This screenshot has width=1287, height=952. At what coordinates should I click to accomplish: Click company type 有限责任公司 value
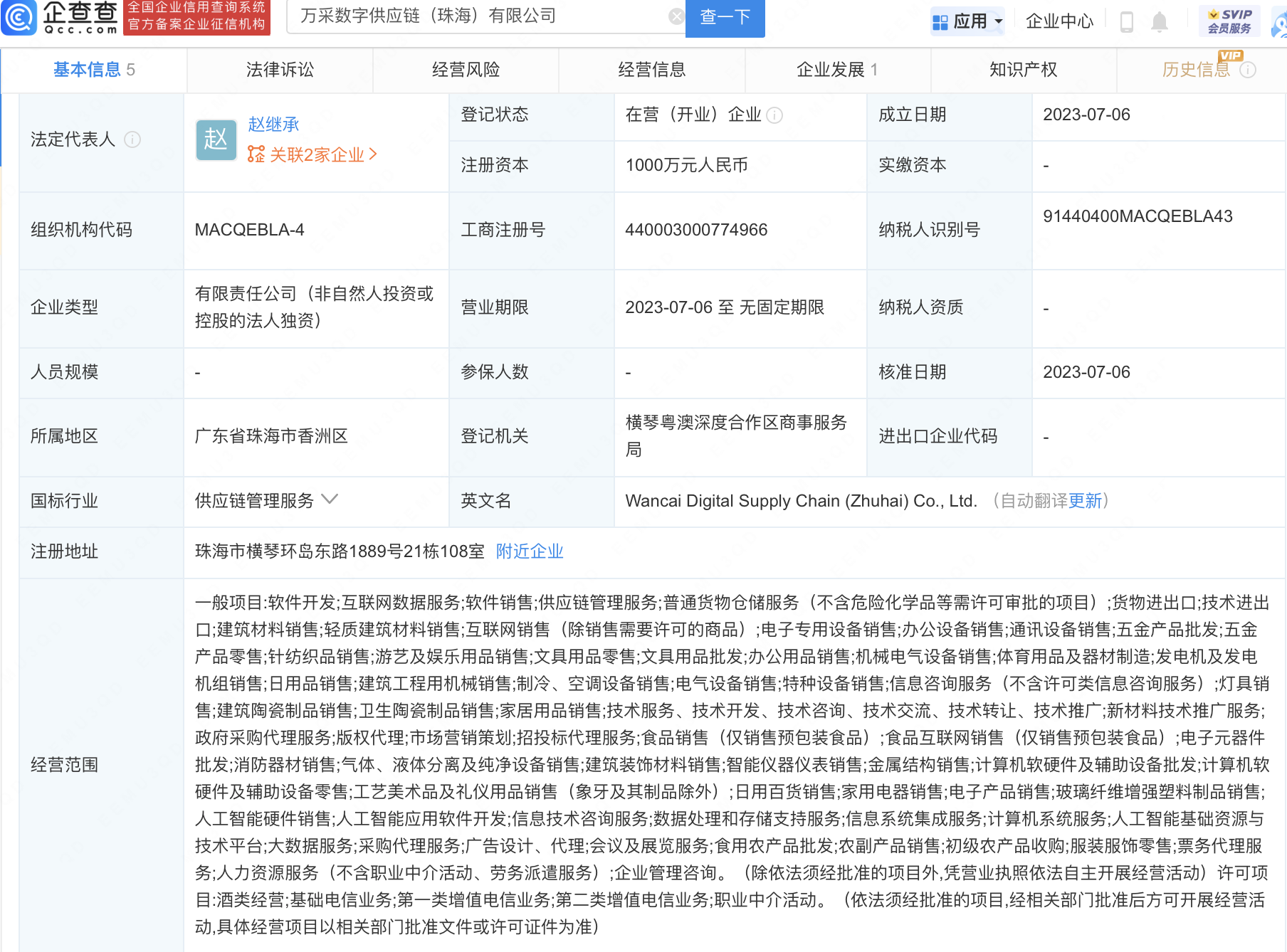314,307
